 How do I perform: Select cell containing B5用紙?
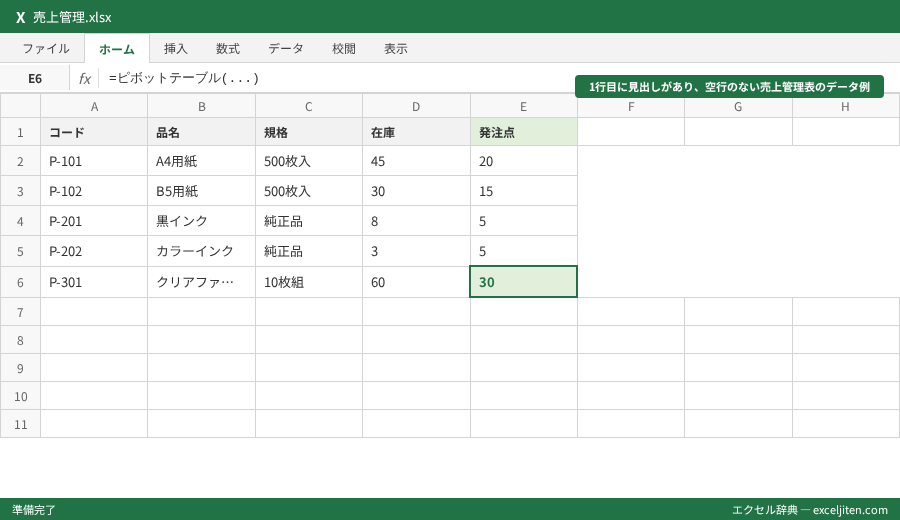pos(201,191)
